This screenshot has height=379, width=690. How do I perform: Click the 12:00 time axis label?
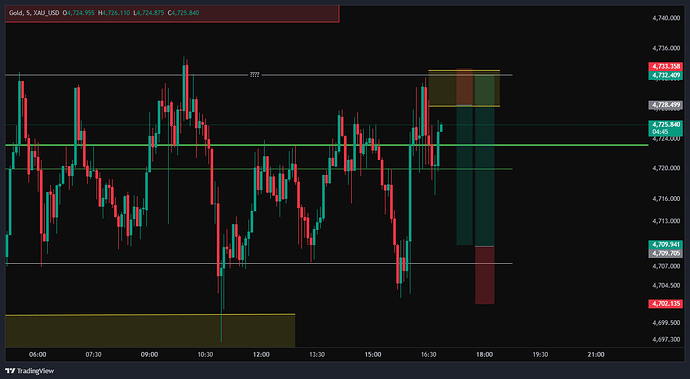[x=261, y=354]
